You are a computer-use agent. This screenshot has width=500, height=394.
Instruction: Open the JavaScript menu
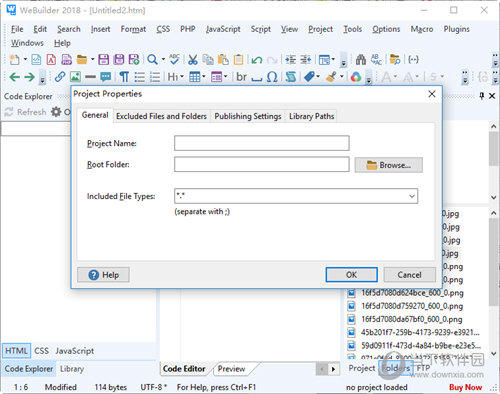click(223, 29)
